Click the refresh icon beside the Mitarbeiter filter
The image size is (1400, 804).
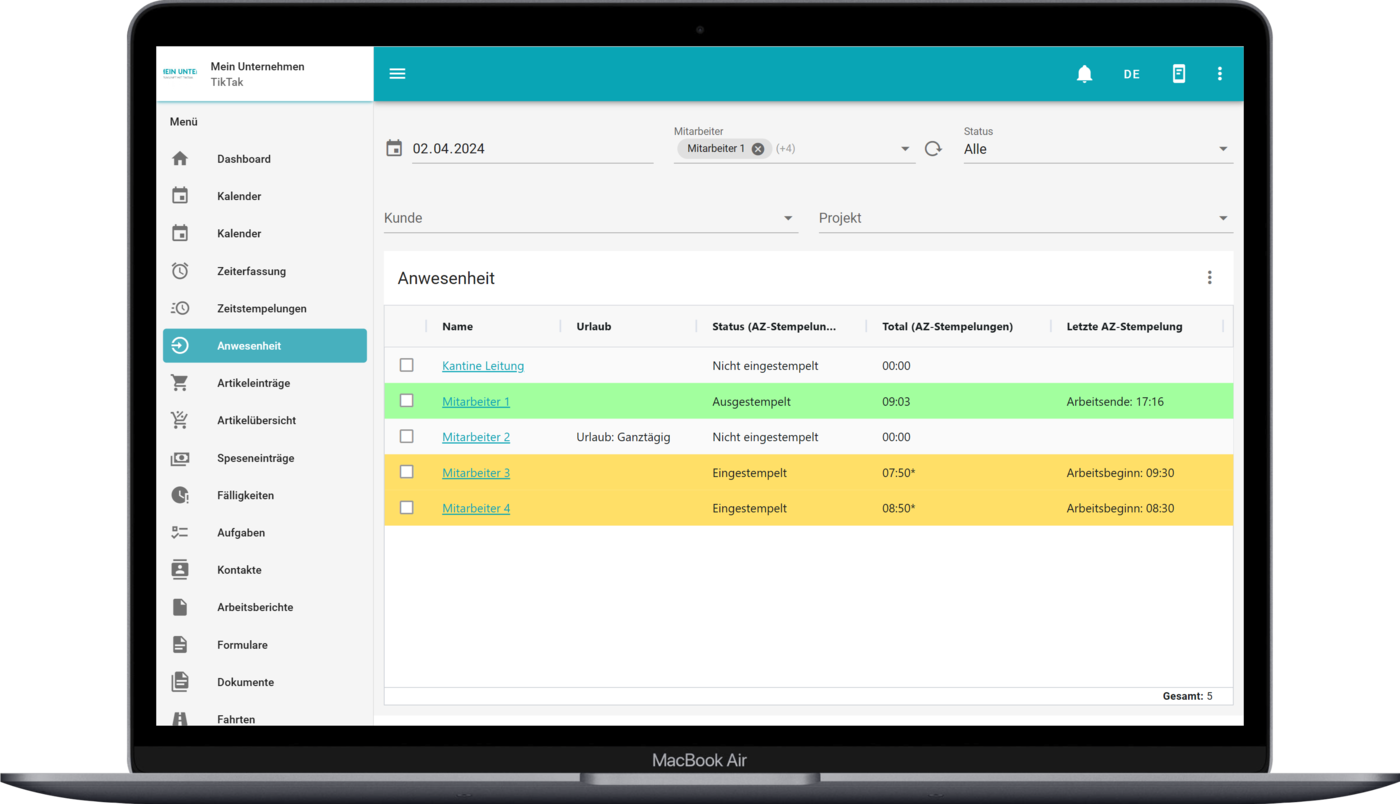click(x=933, y=149)
